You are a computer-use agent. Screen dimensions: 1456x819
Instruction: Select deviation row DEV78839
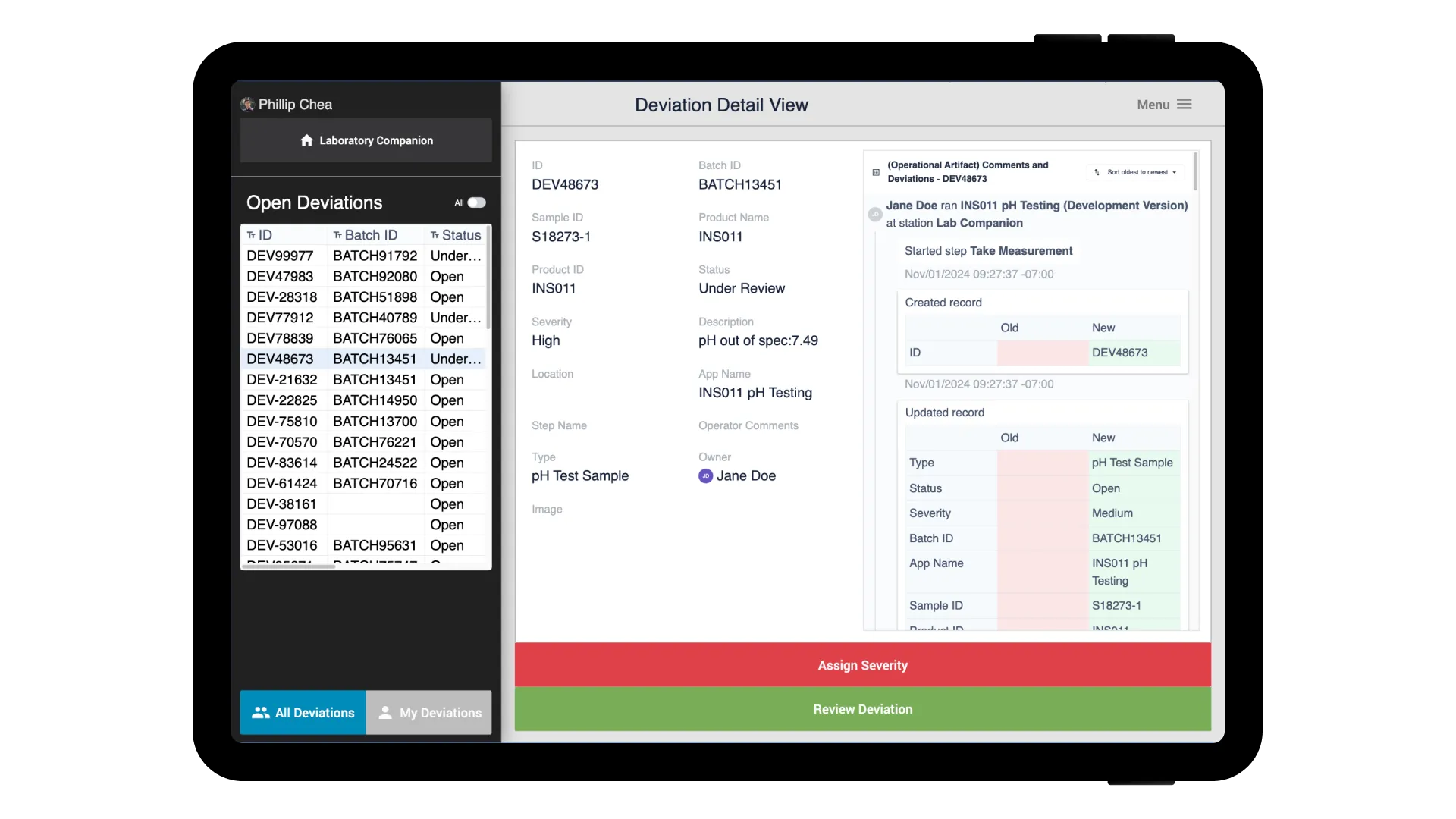tap(363, 338)
